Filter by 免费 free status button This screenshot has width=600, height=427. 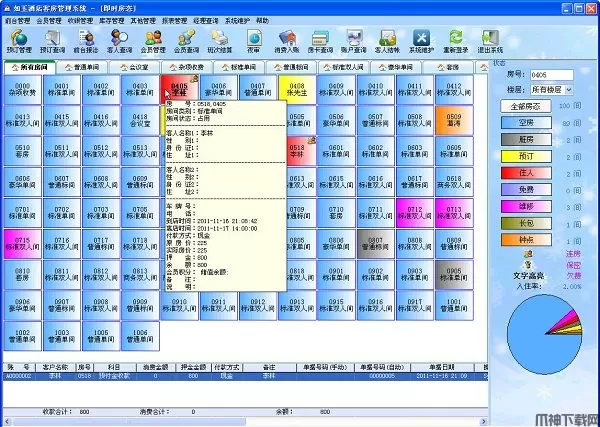[526, 190]
